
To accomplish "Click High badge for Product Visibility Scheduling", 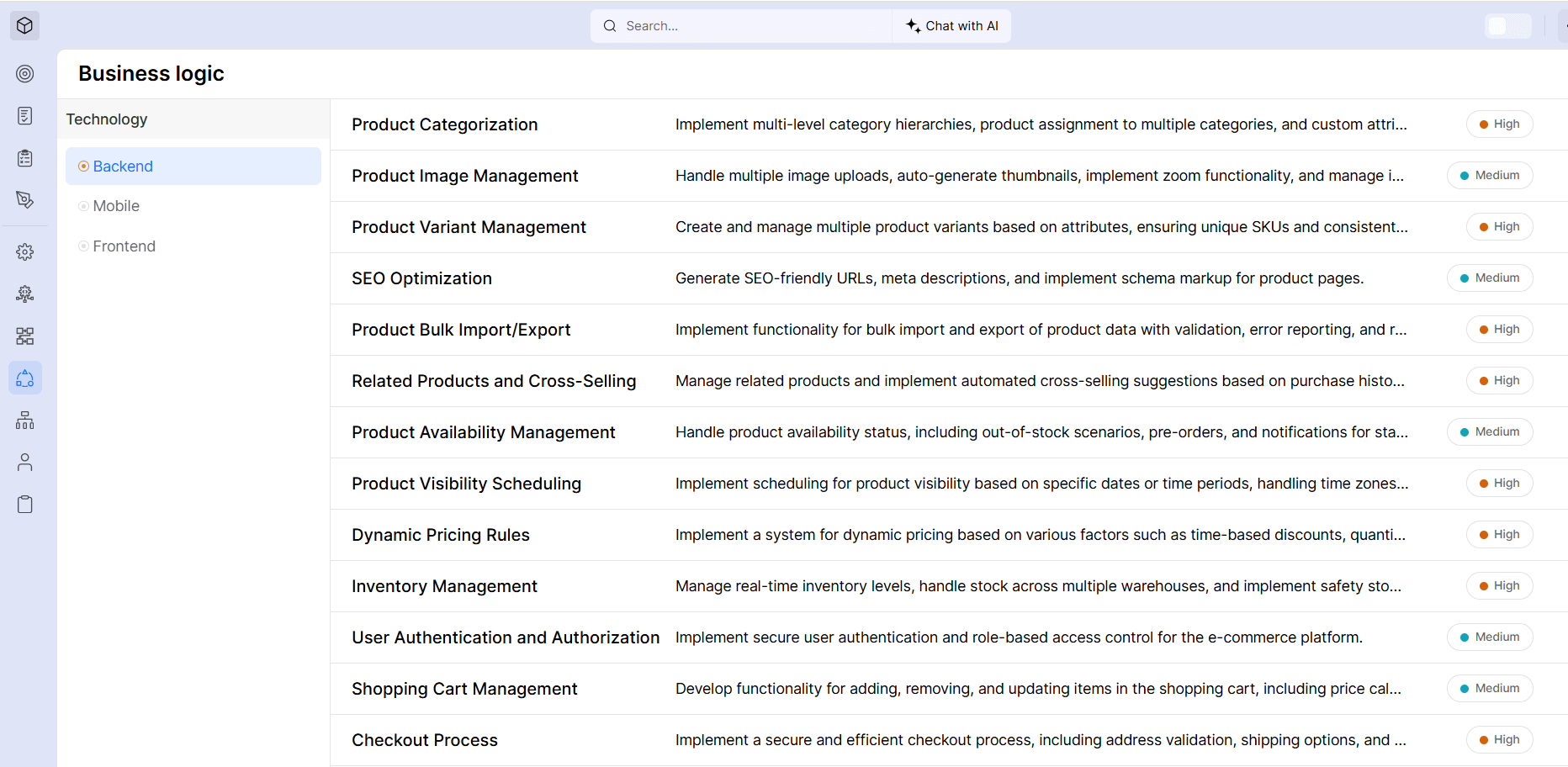I will pos(1499,484).
